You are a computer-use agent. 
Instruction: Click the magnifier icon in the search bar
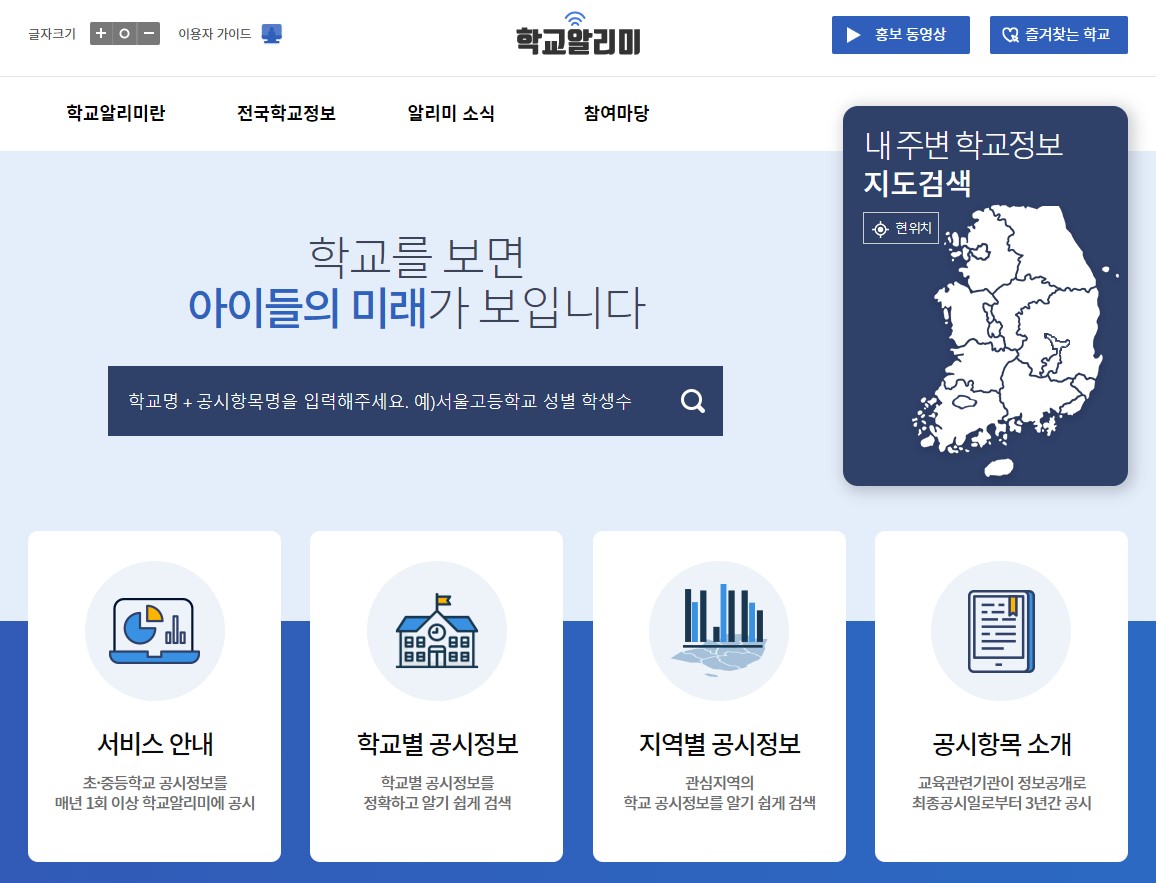[x=691, y=400]
